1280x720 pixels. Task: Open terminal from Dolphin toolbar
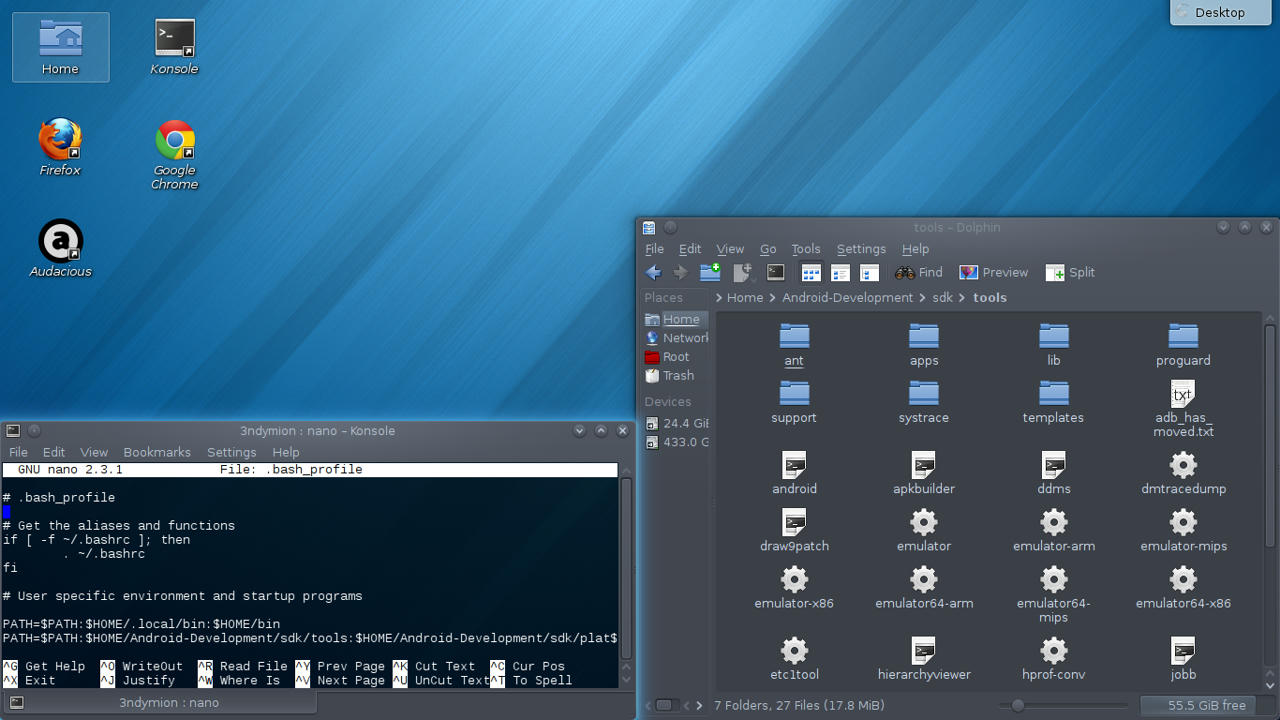pos(776,272)
